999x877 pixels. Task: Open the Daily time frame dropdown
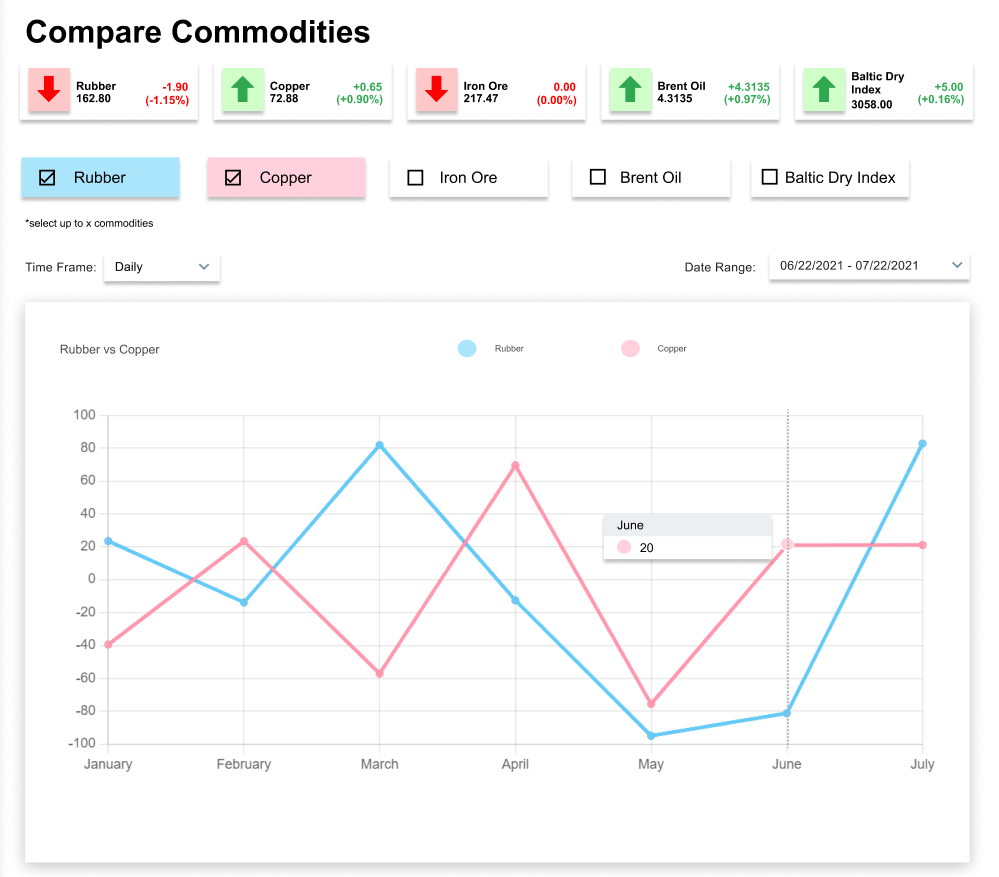(162, 267)
